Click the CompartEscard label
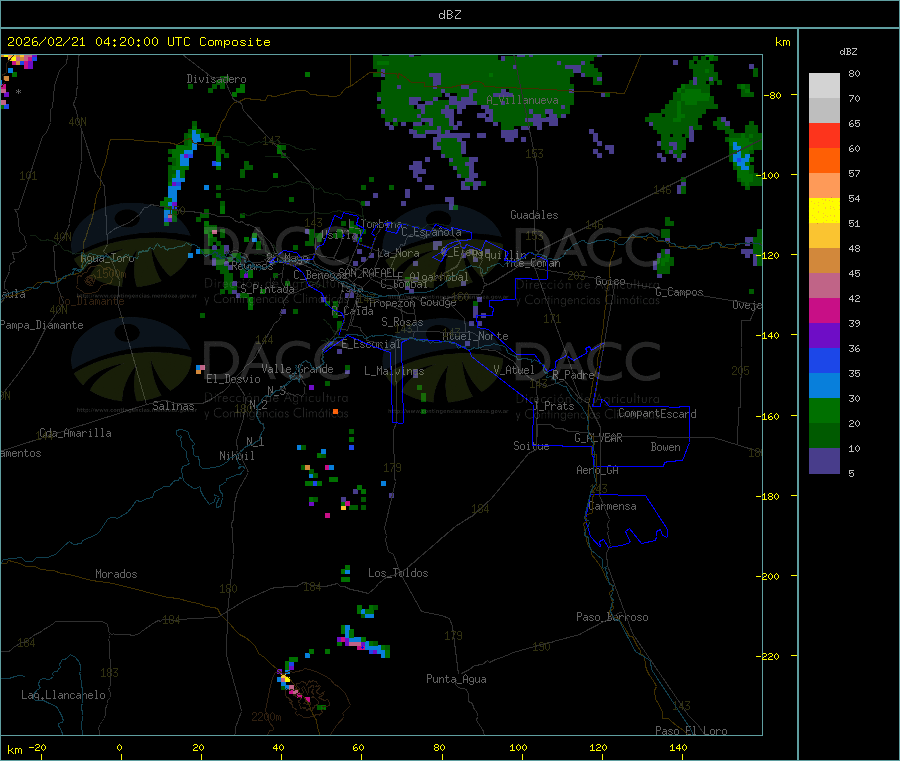Viewport: 900px width, 761px height. coord(657,414)
